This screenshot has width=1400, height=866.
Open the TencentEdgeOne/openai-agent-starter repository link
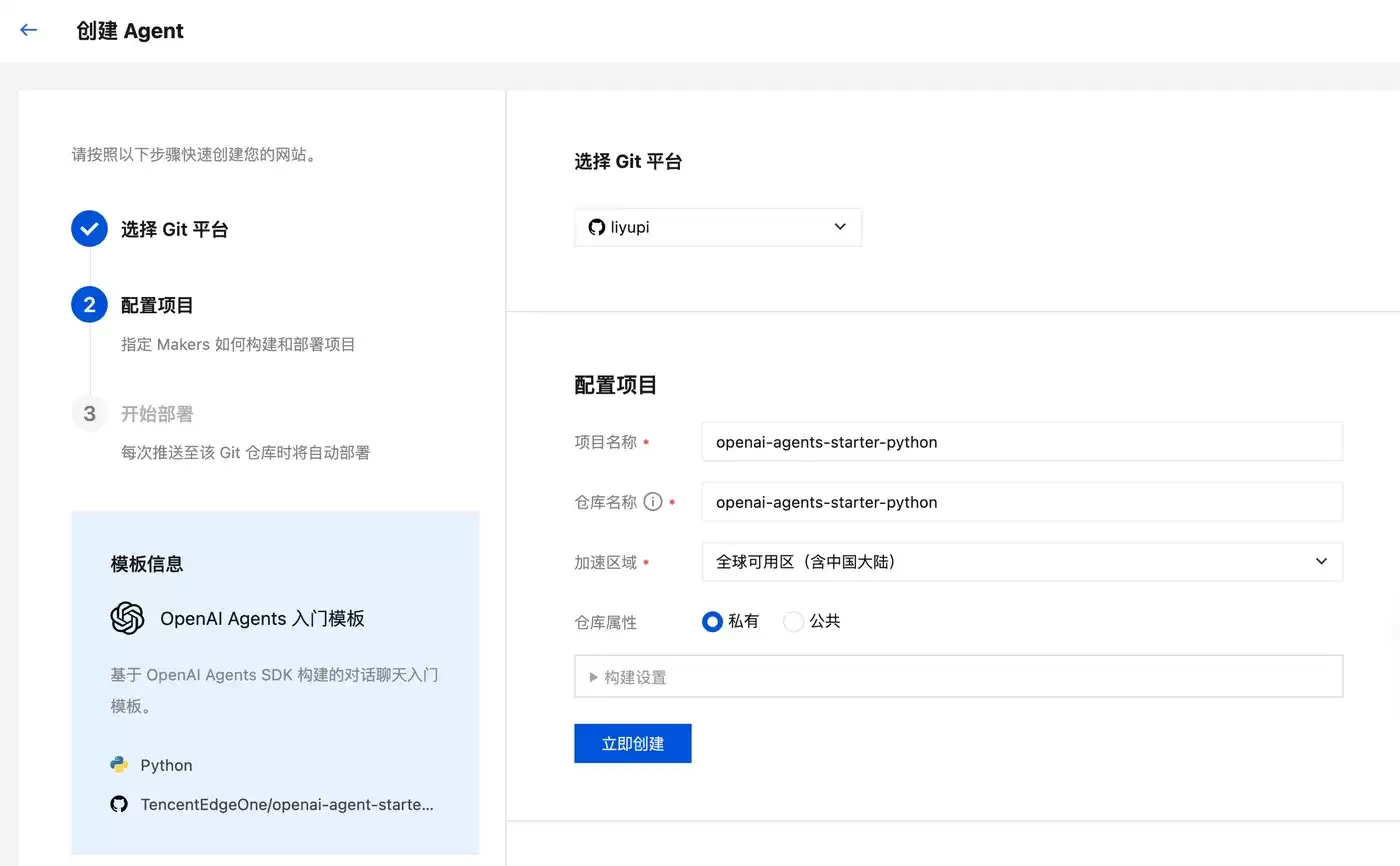[x=287, y=804]
